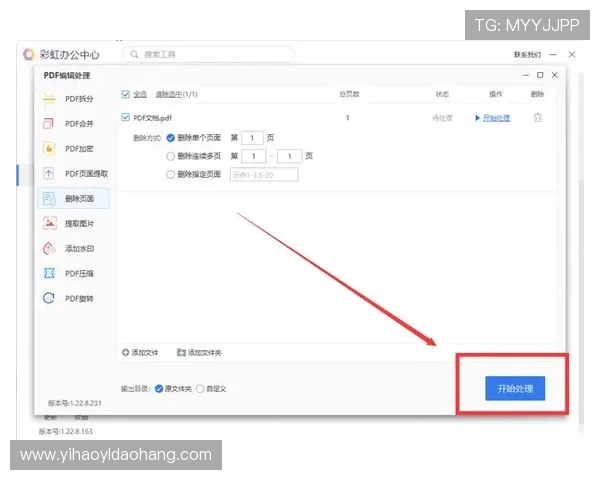The height and width of the screenshot is (480, 600).
Task: Click the version text 版本号:1.22.8.231
Action: tap(75, 403)
